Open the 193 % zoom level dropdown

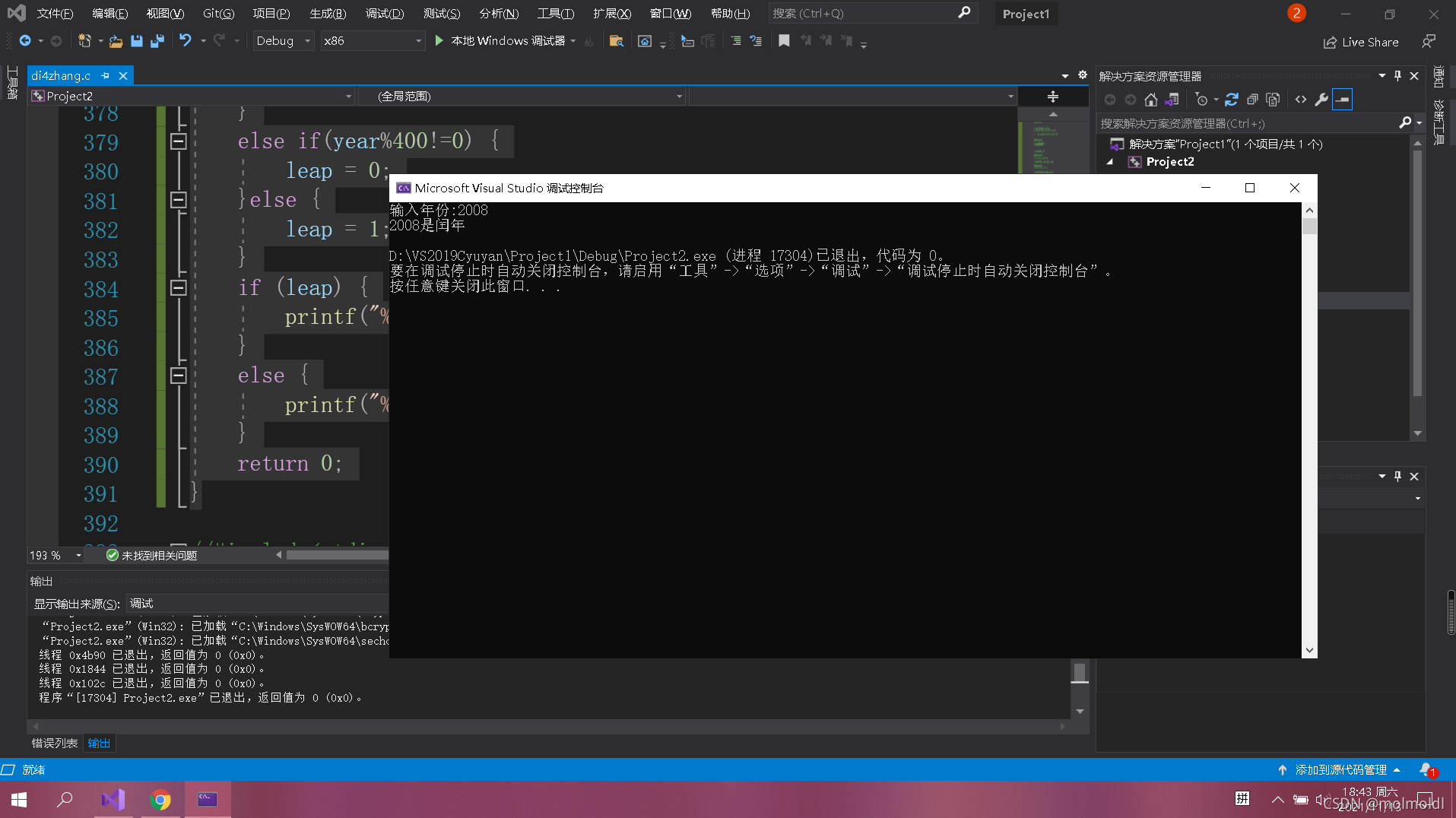(56, 556)
